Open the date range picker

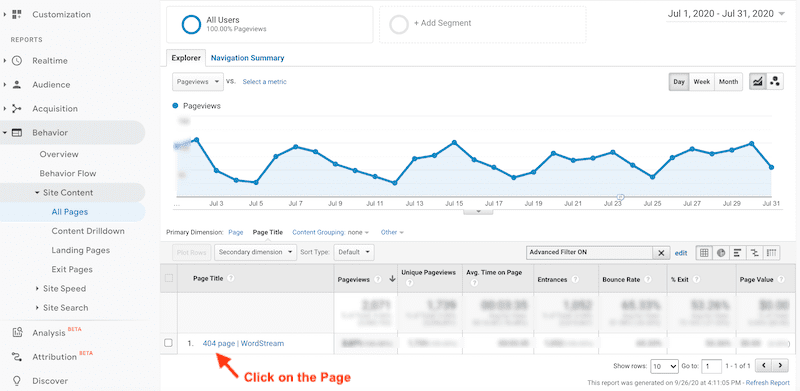click(x=727, y=14)
